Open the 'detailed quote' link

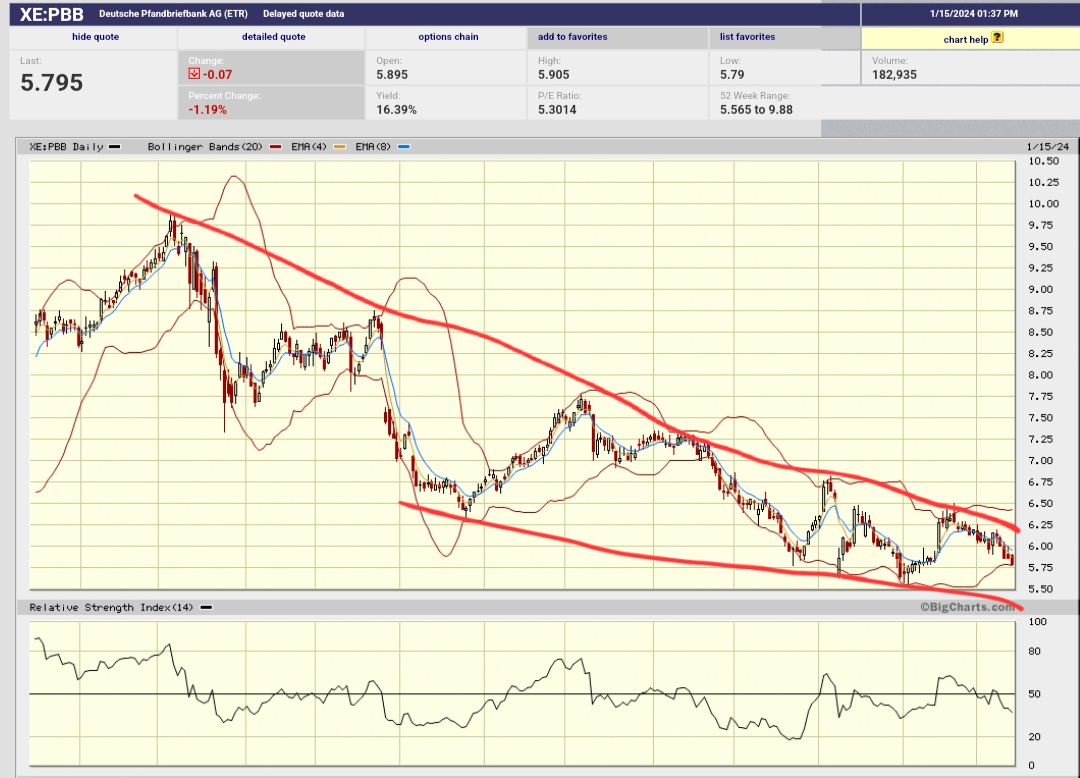(273, 36)
